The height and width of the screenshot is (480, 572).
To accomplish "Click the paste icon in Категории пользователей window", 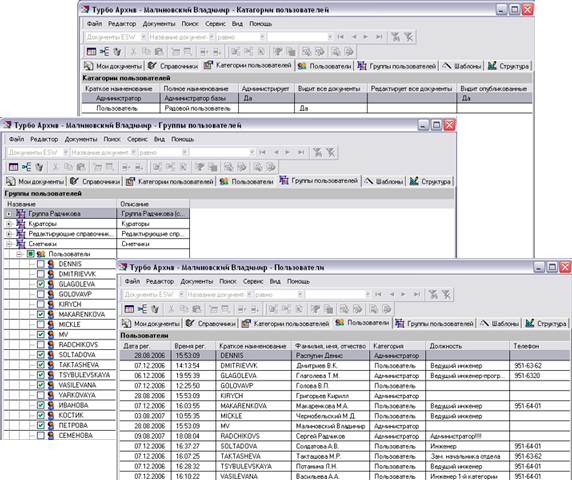I will point(159,52).
